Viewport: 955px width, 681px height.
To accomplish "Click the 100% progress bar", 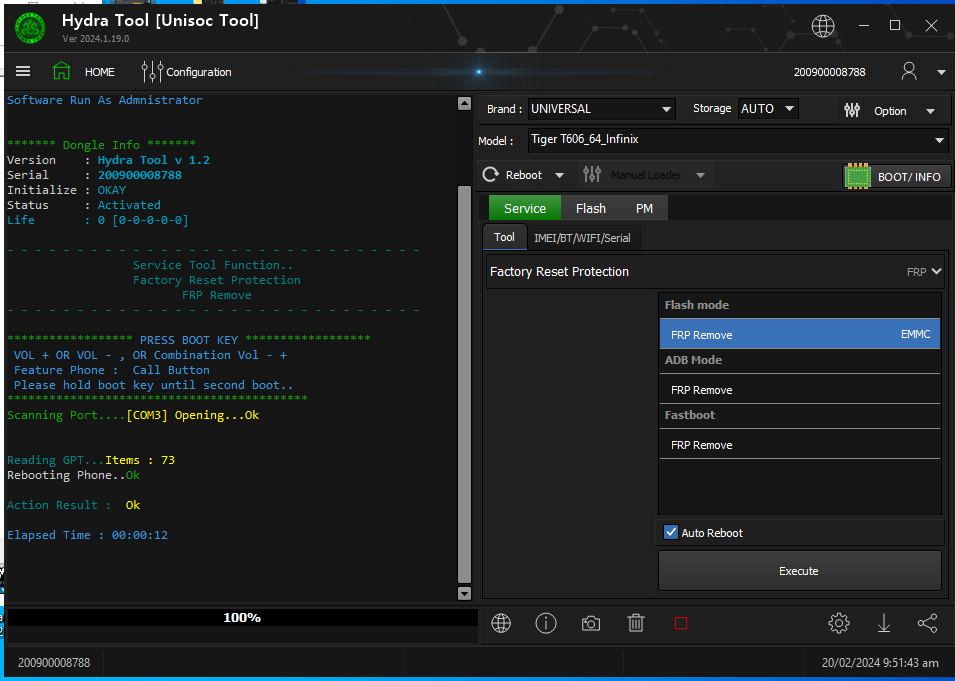I will click(x=242, y=618).
